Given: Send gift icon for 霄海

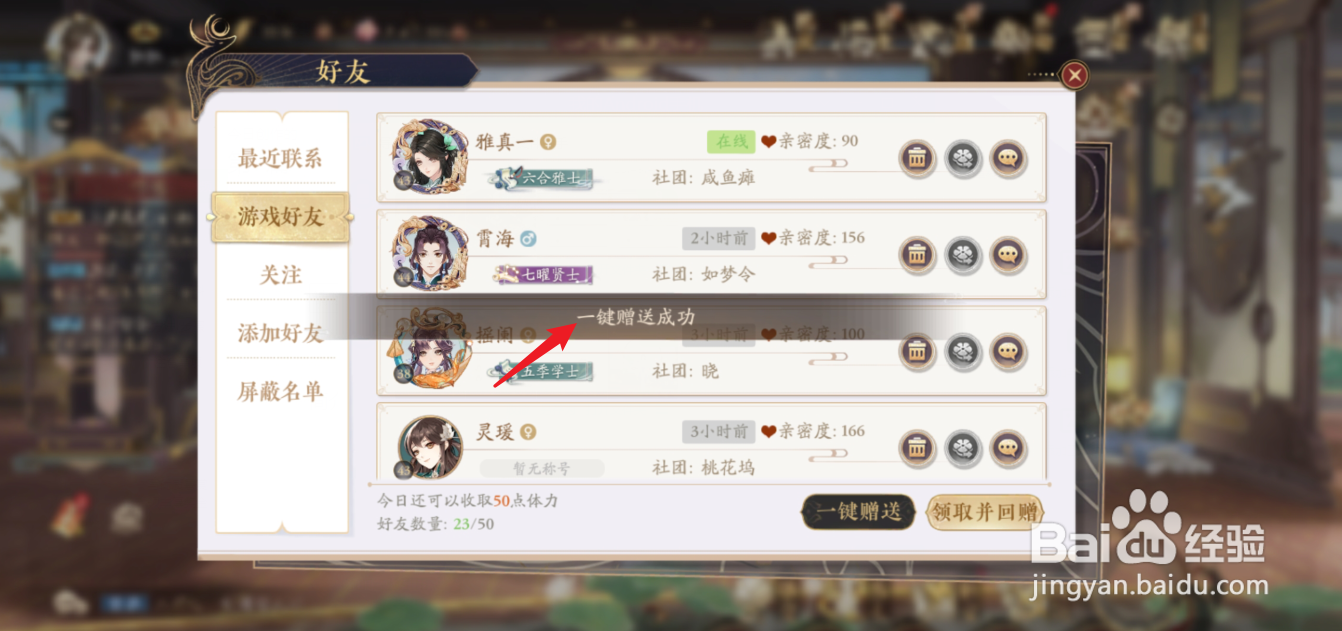Looking at the screenshot, I should coord(963,256).
